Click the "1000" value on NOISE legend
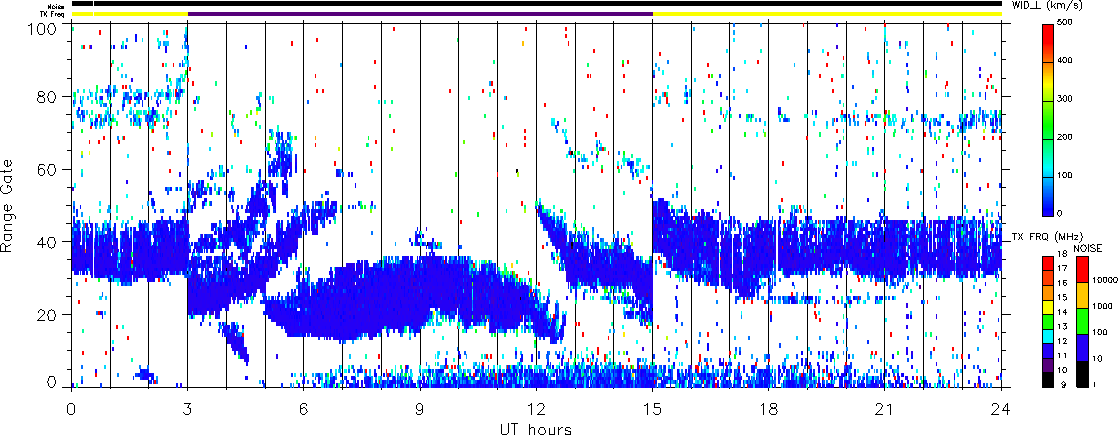 1102,307
